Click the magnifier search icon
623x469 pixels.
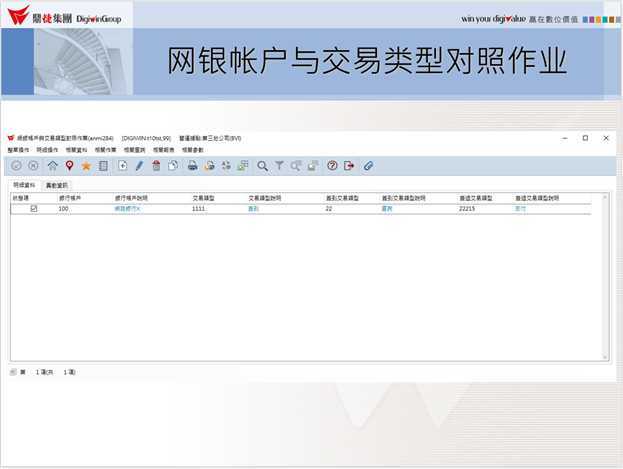262,166
